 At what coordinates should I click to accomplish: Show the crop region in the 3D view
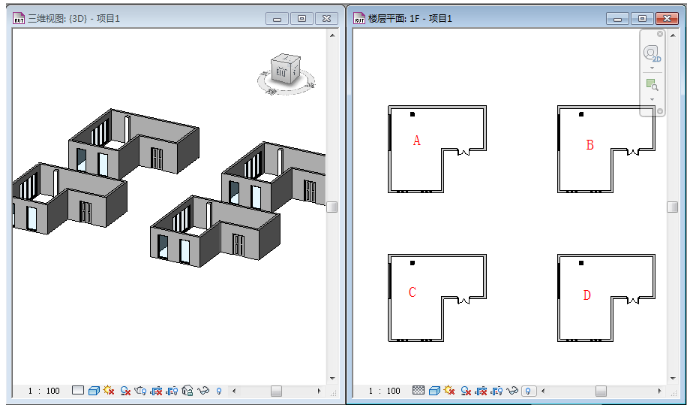172,390
